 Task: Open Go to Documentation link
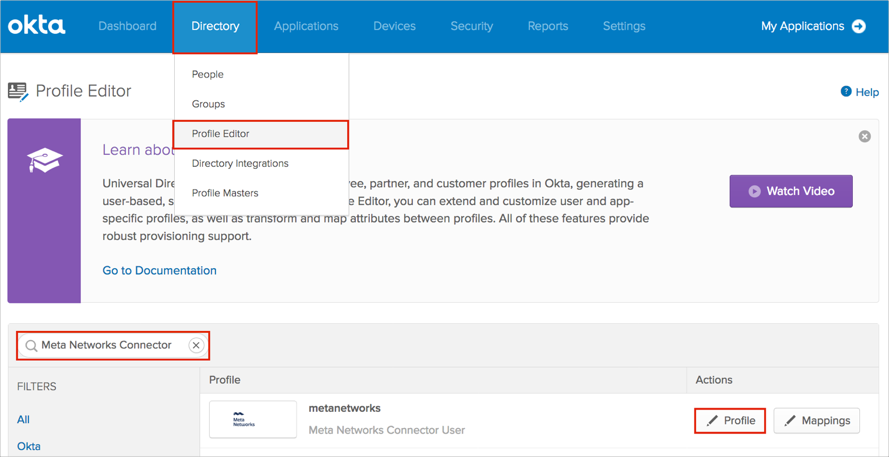tap(159, 270)
